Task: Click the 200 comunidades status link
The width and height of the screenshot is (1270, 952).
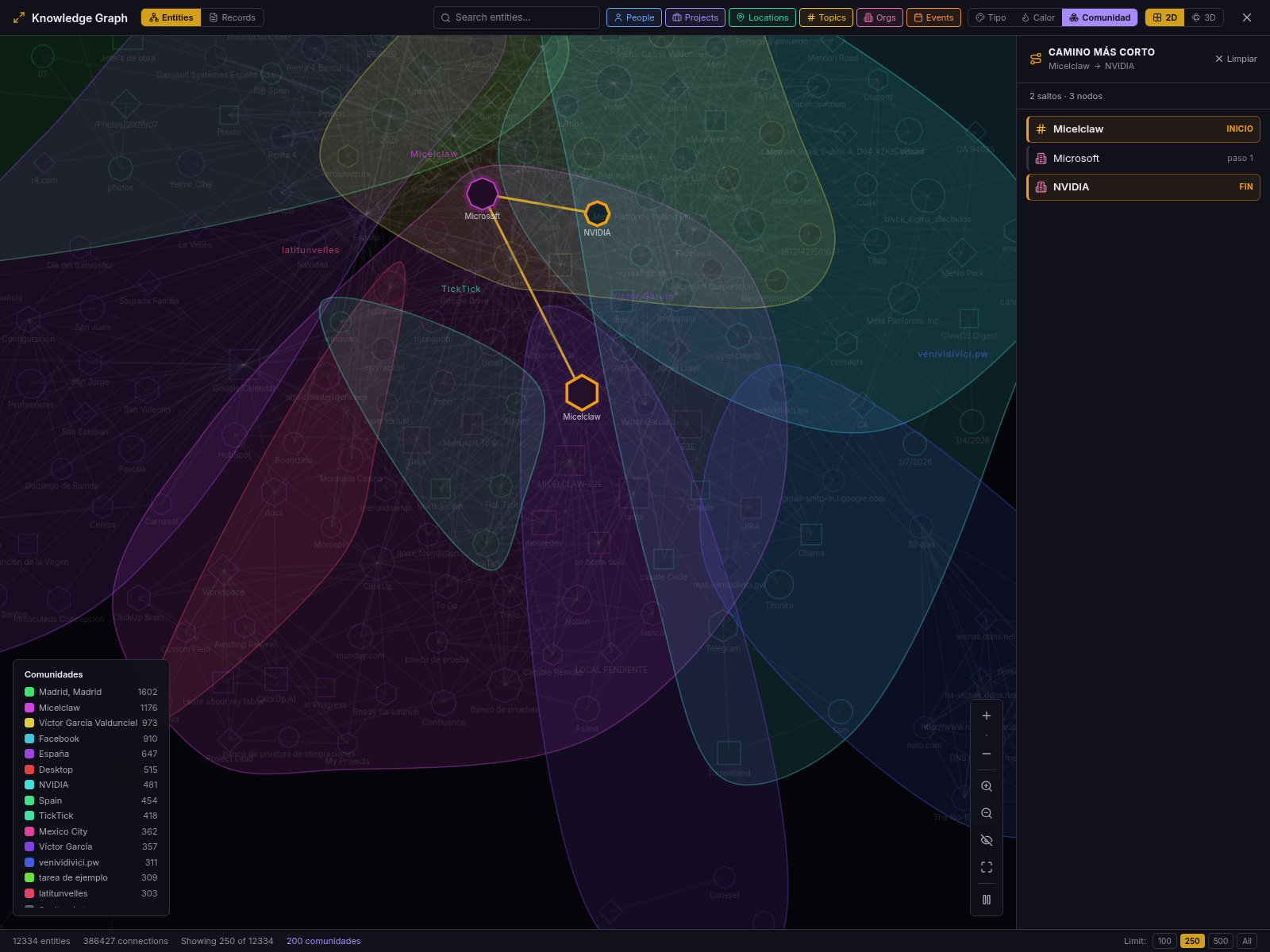Action: point(324,941)
